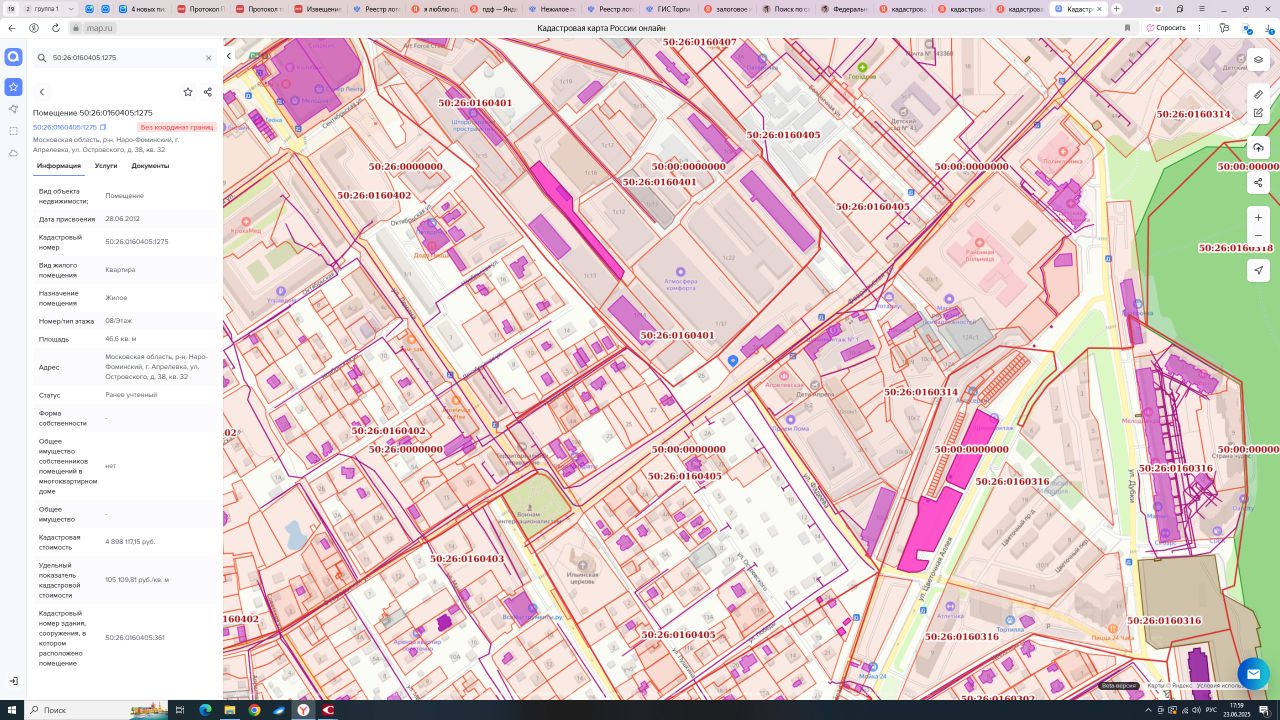Viewport: 1280px width, 720px height.
Task: Switch to the Документы tab
Action: (150, 166)
